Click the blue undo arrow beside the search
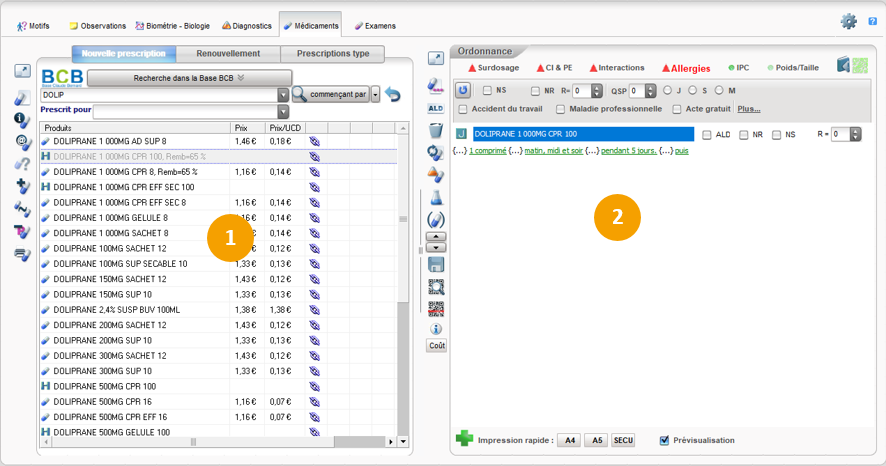Screen dimensions: 886x466 pos(393,94)
